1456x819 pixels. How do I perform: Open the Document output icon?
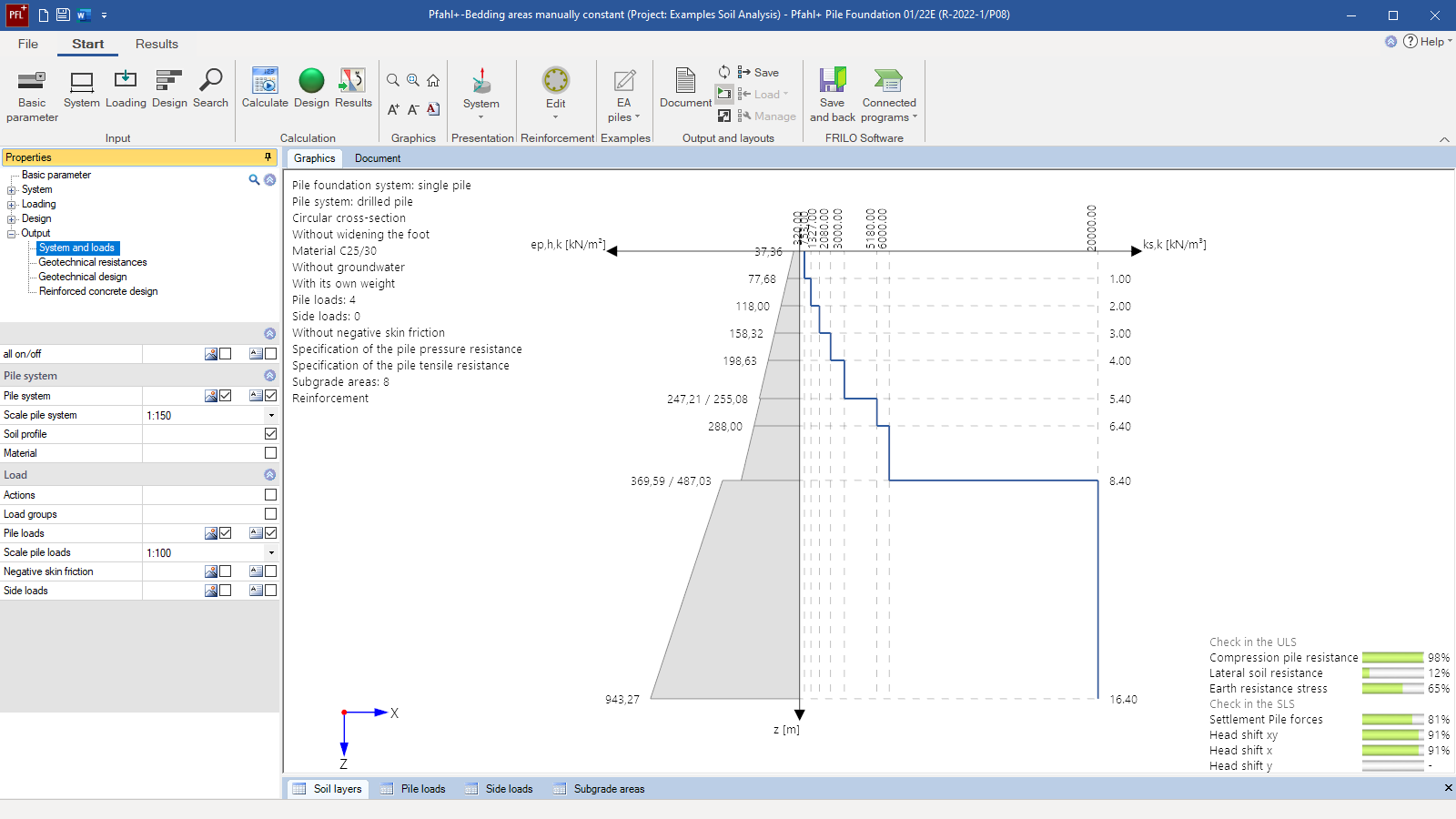pos(685,89)
